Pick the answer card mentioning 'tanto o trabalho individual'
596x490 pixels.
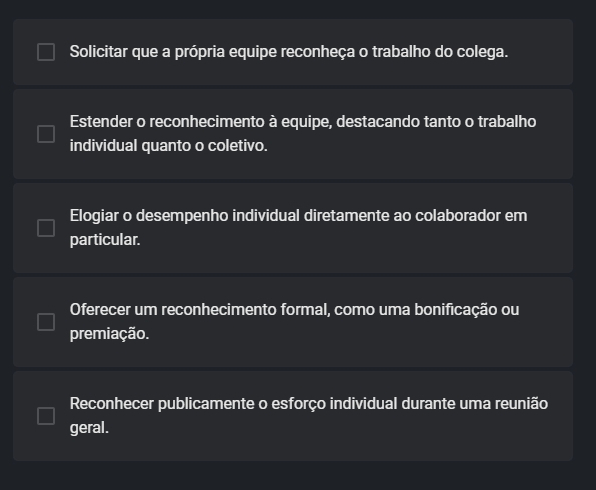pos(293,134)
